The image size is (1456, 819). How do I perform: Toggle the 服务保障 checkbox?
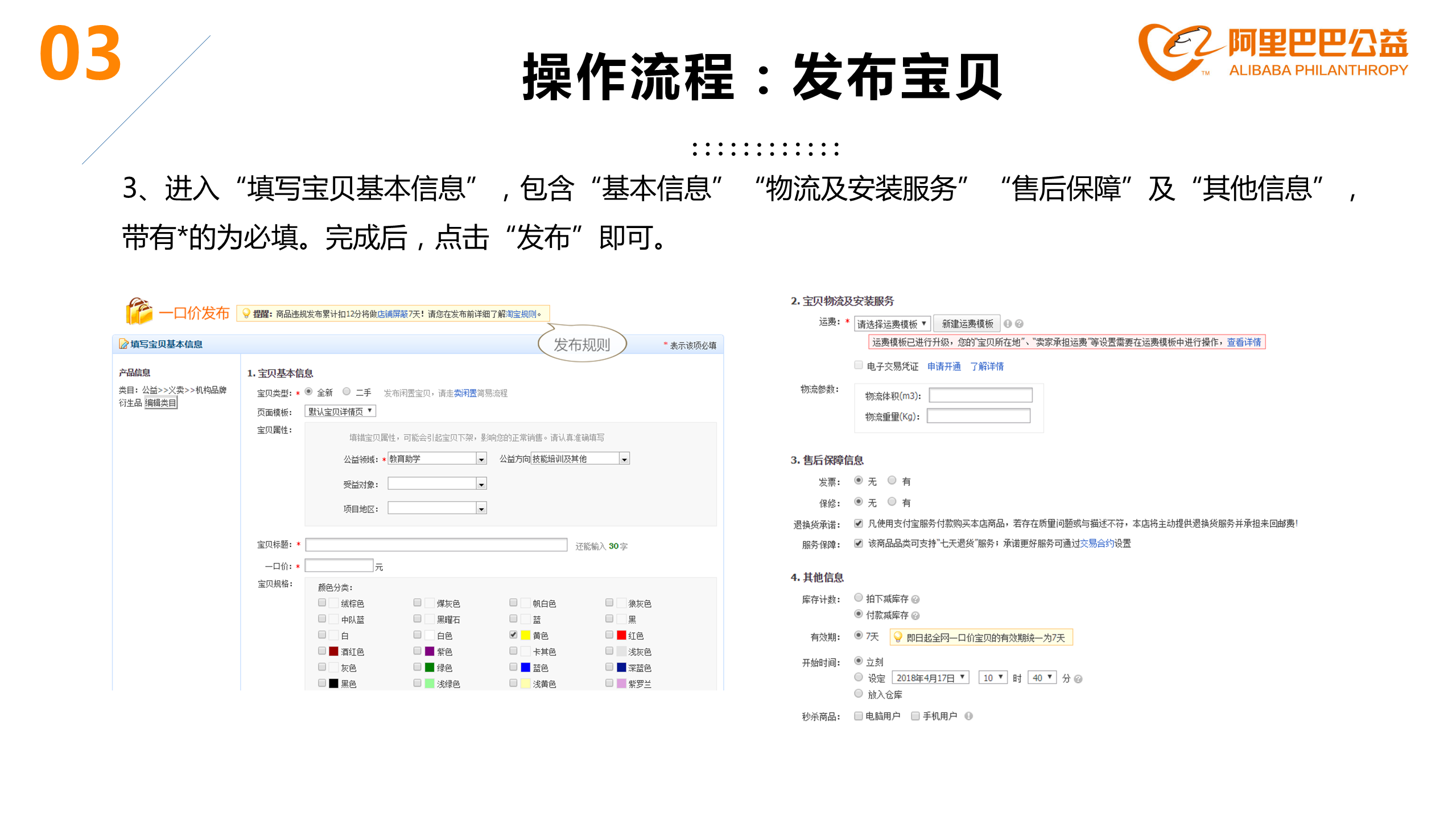pos(859,543)
